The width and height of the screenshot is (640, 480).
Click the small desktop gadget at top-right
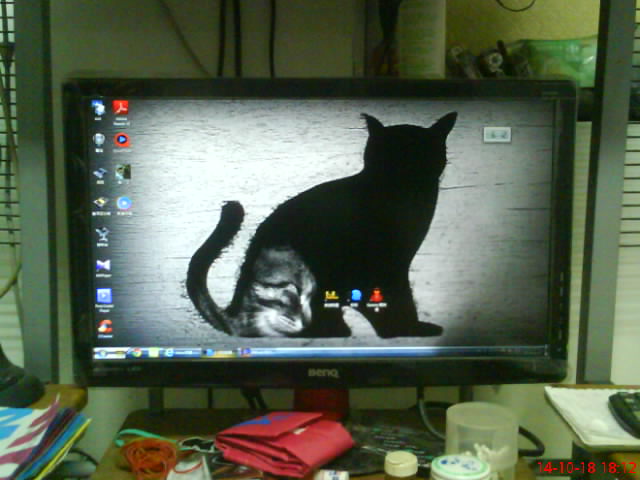click(497, 135)
